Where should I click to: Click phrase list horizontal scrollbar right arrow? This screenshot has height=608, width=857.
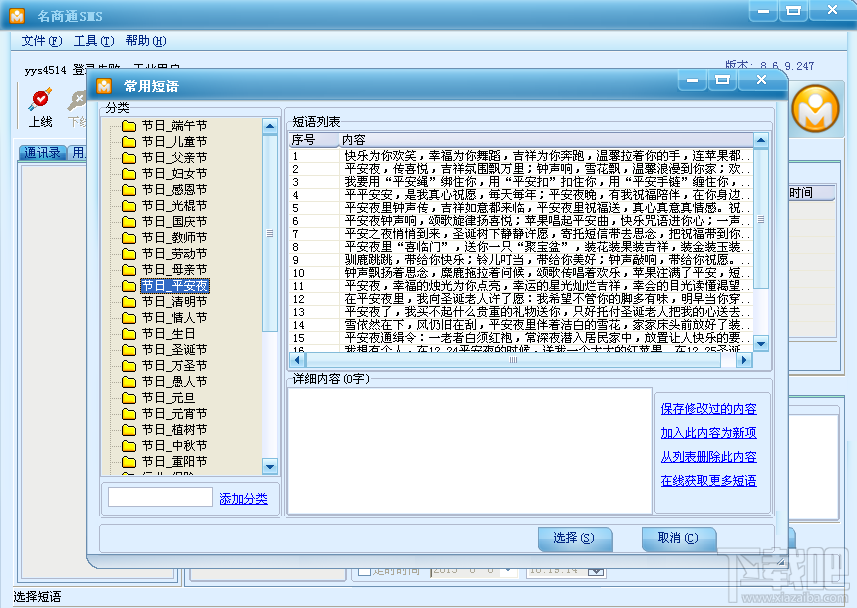click(743, 360)
